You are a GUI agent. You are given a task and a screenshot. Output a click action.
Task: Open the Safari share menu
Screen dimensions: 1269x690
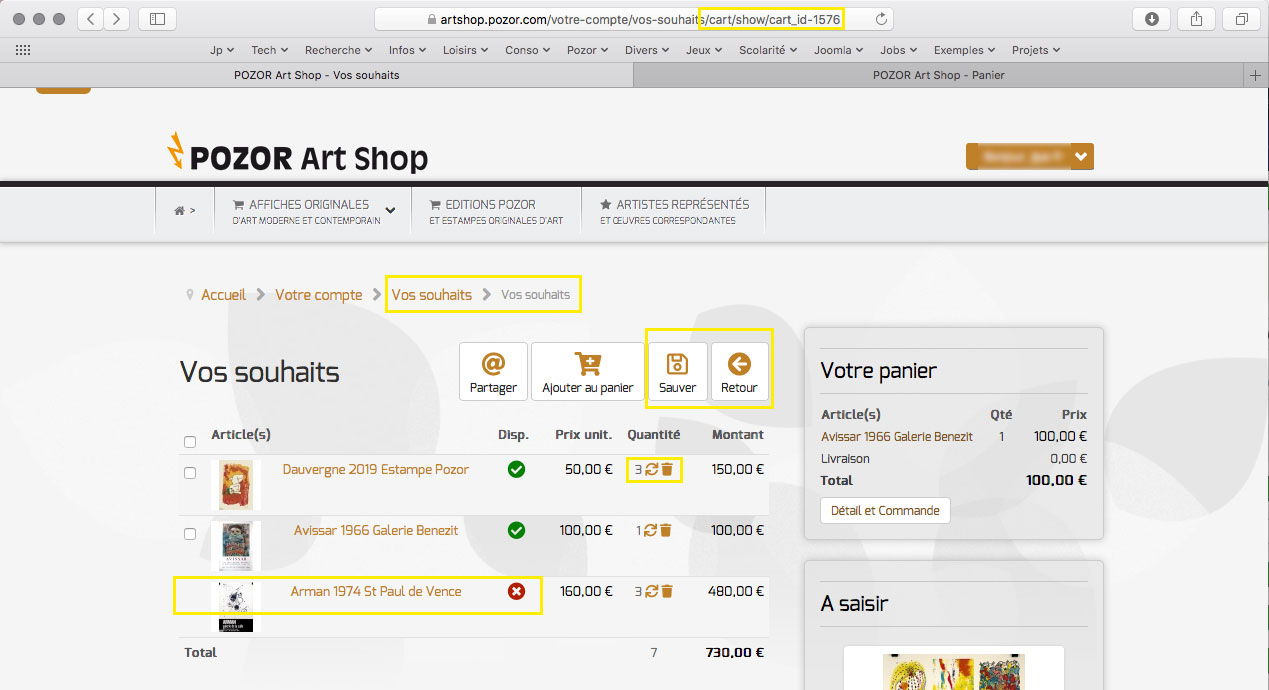pyautogui.click(x=1196, y=19)
